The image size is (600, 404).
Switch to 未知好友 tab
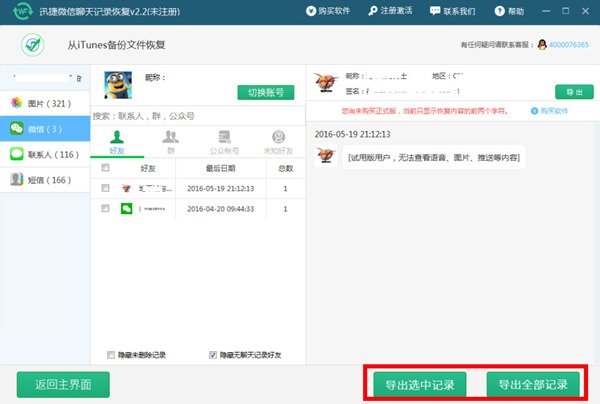pyautogui.click(x=278, y=143)
